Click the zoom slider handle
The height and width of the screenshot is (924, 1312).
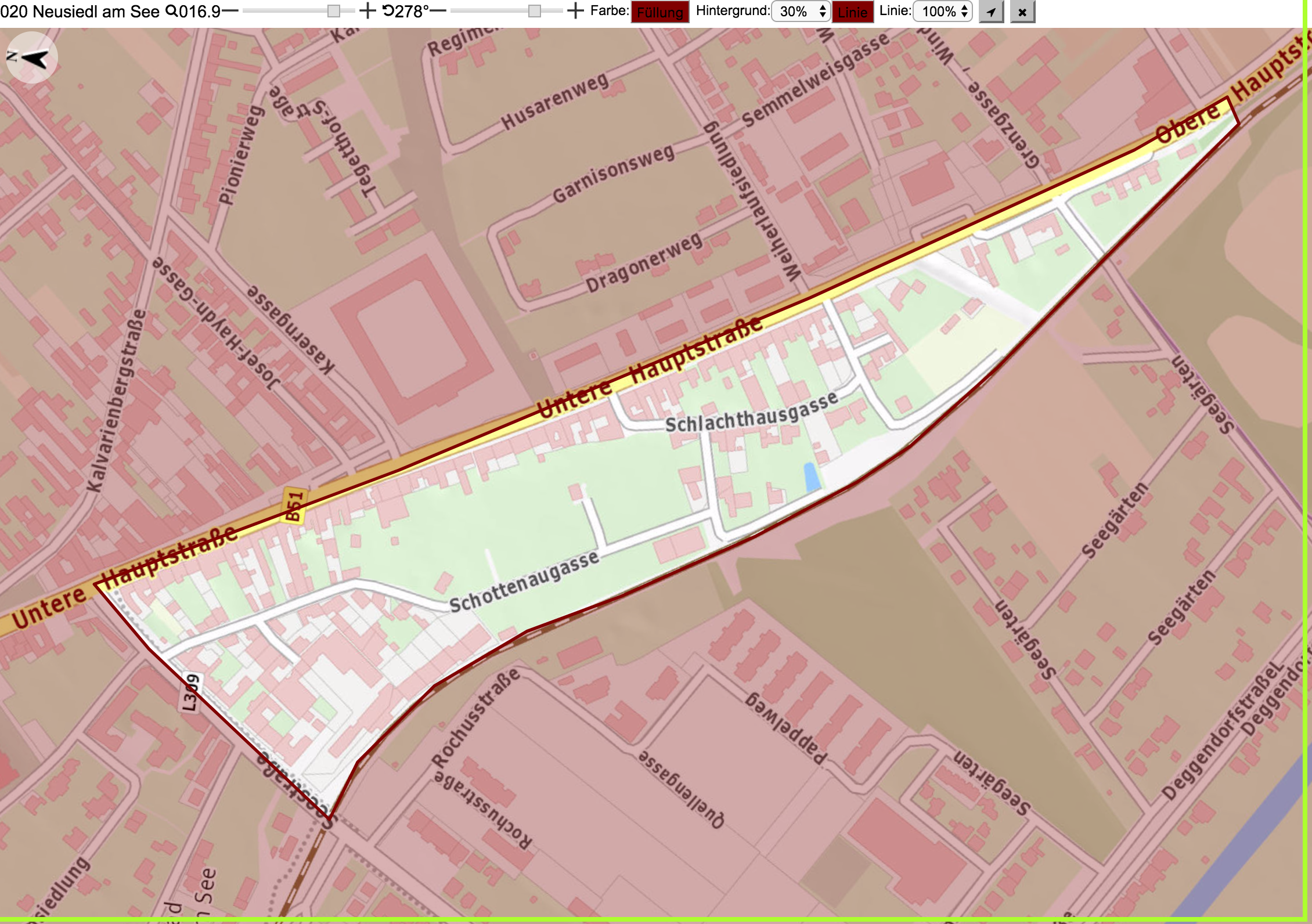pyautogui.click(x=334, y=11)
